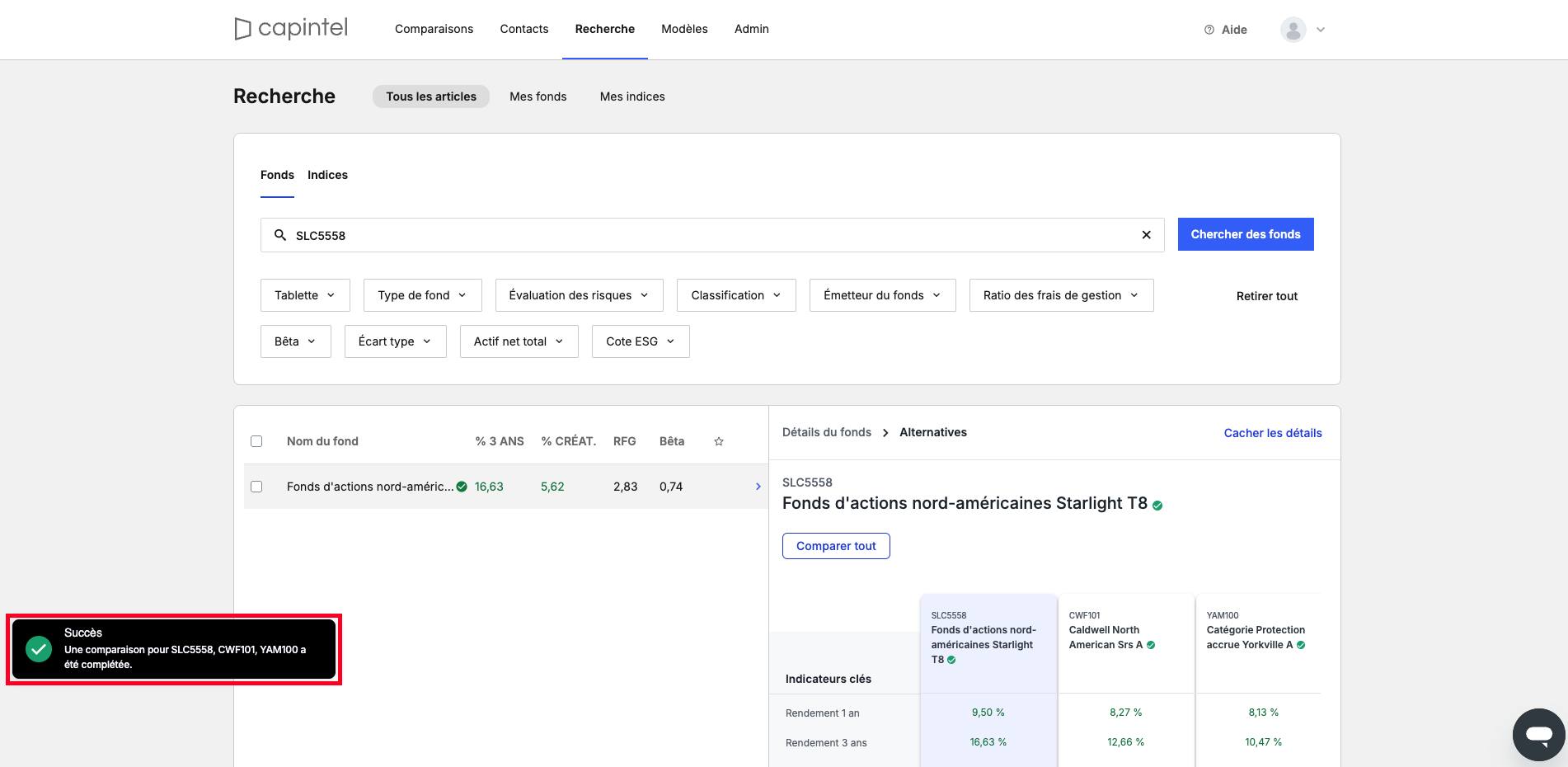Viewport: 1568px width, 767px height.
Task: Click the 12,66 % value for Caldwell
Action: [1125, 742]
